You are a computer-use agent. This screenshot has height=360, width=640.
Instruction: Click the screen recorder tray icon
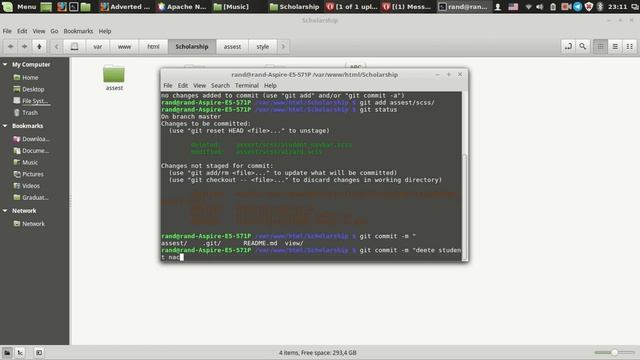tap(566, 7)
